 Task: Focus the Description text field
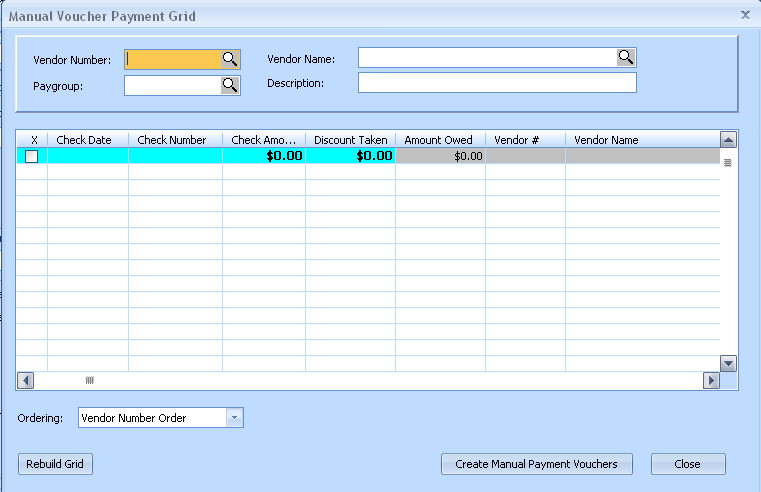(x=497, y=83)
